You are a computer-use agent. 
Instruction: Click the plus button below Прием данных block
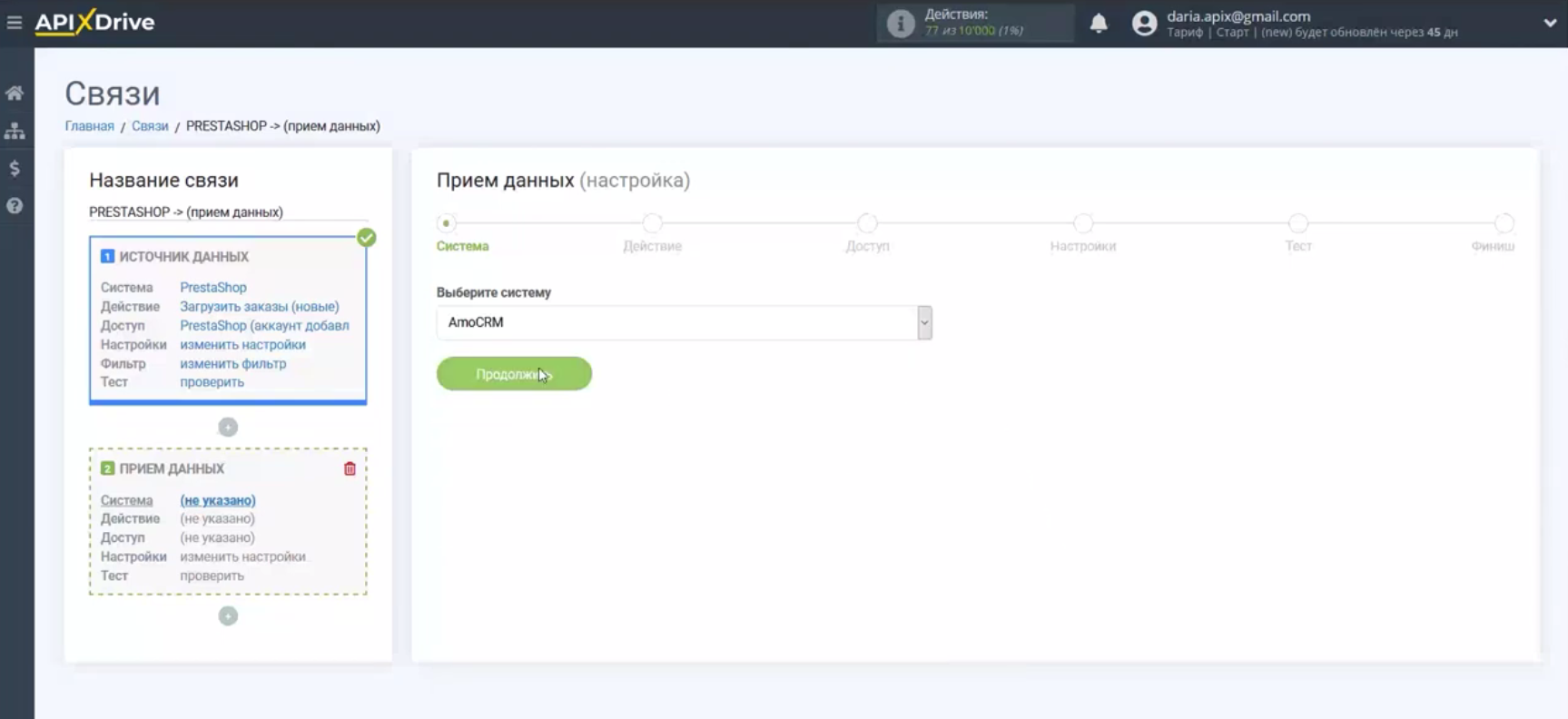click(x=228, y=616)
